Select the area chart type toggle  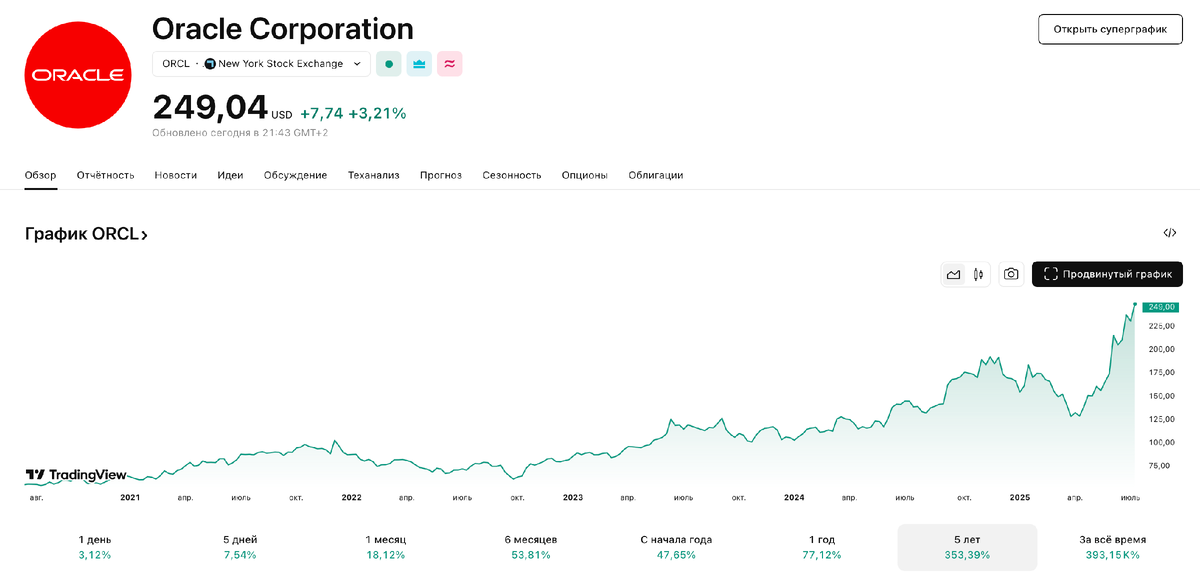(954, 274)
